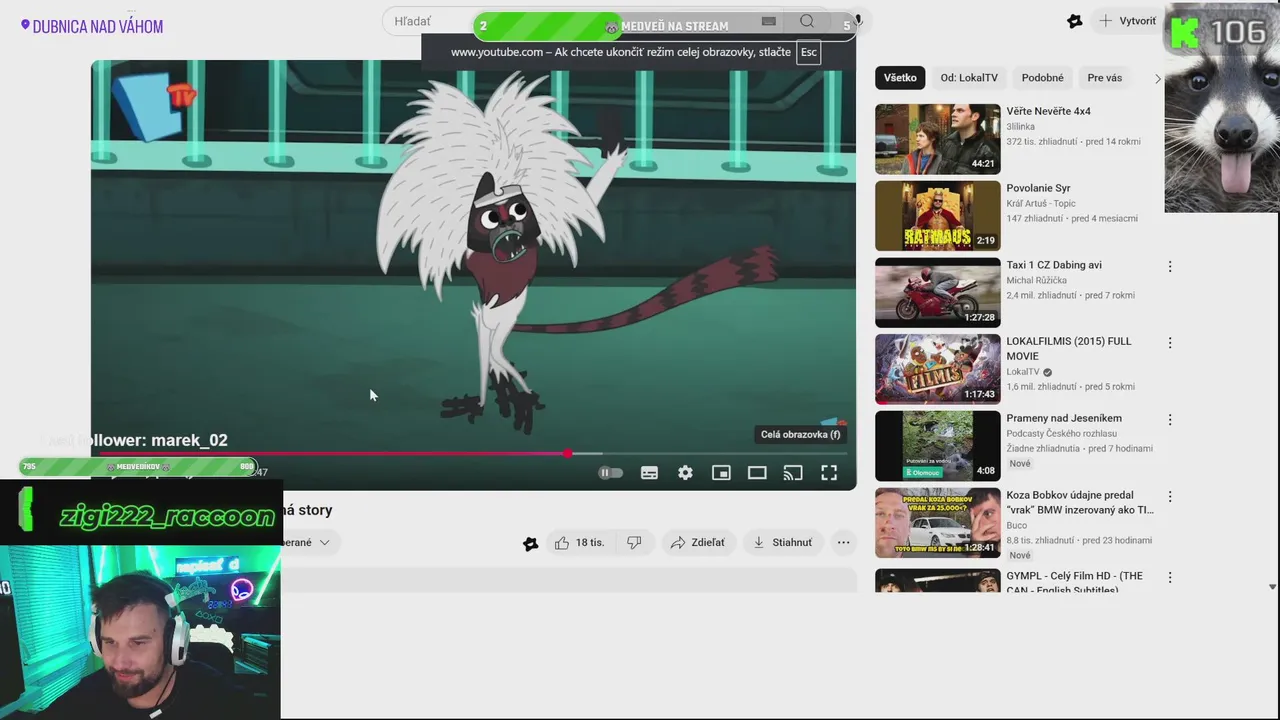The height and width of the screenshot is (720, 1280).
Task: Select the Pre vás filter chip
Action: click(1105, 78)
